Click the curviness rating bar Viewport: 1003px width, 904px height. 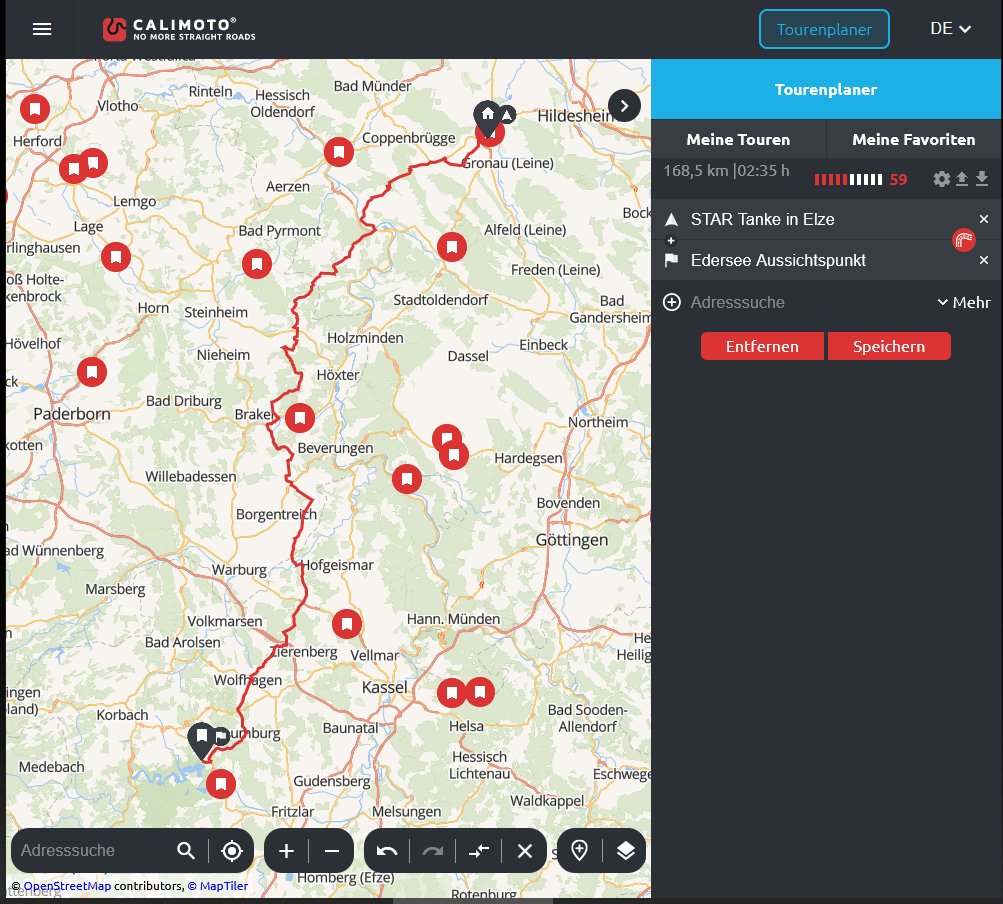(848, 180)
